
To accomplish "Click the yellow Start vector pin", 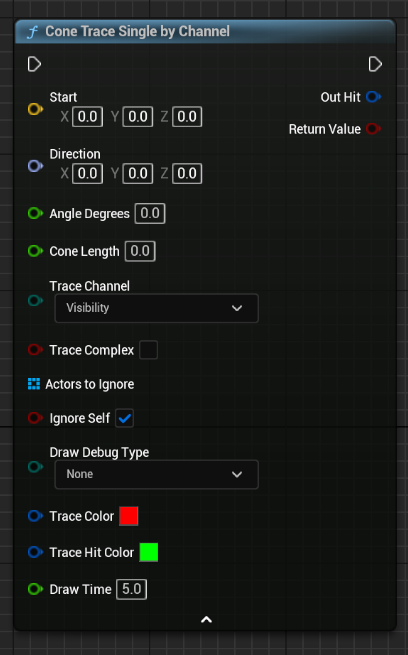I will (x=35, y=109).
